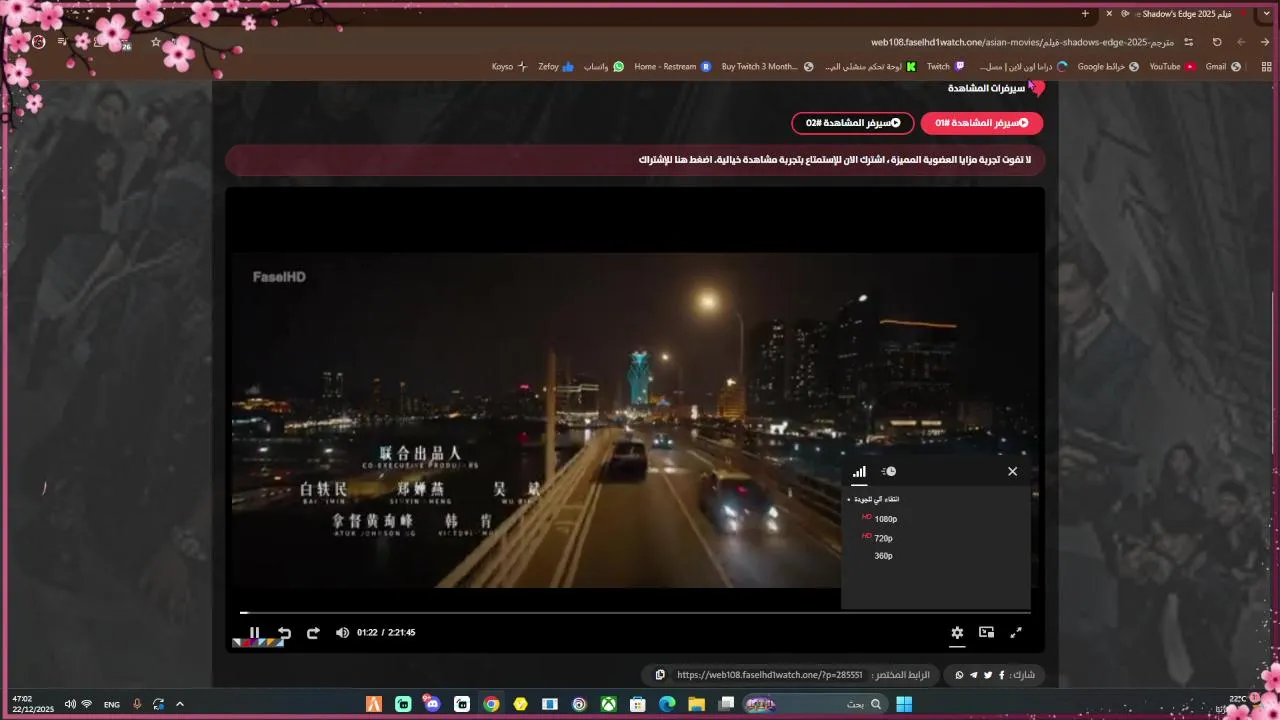1280x720 pixels.
Task: Open the Buy Twitch 3 Month bookmark
Action: point(768,66)
